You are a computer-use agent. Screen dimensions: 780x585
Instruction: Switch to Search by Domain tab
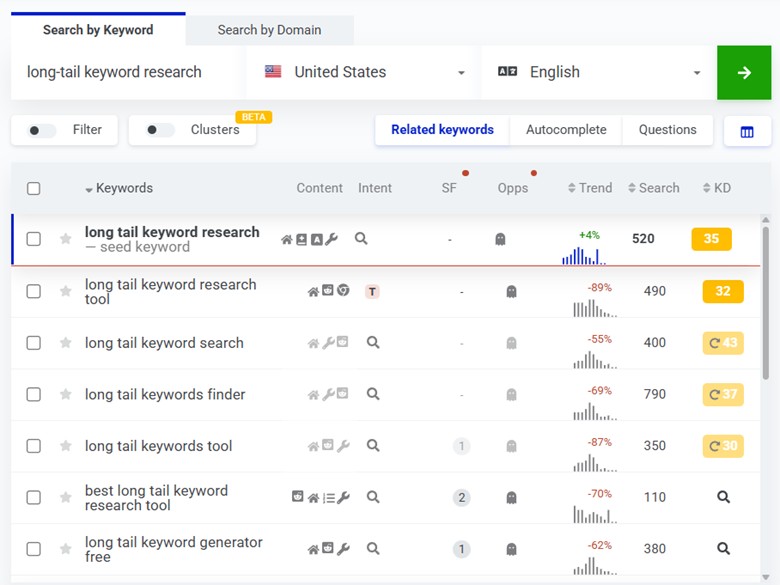click(269, 30)
